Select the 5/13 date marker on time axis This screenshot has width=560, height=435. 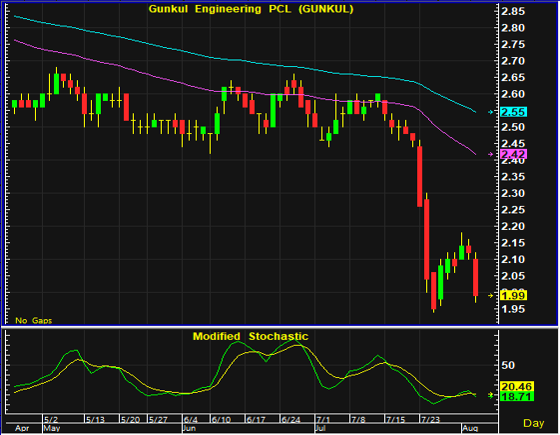pos(95,419)
